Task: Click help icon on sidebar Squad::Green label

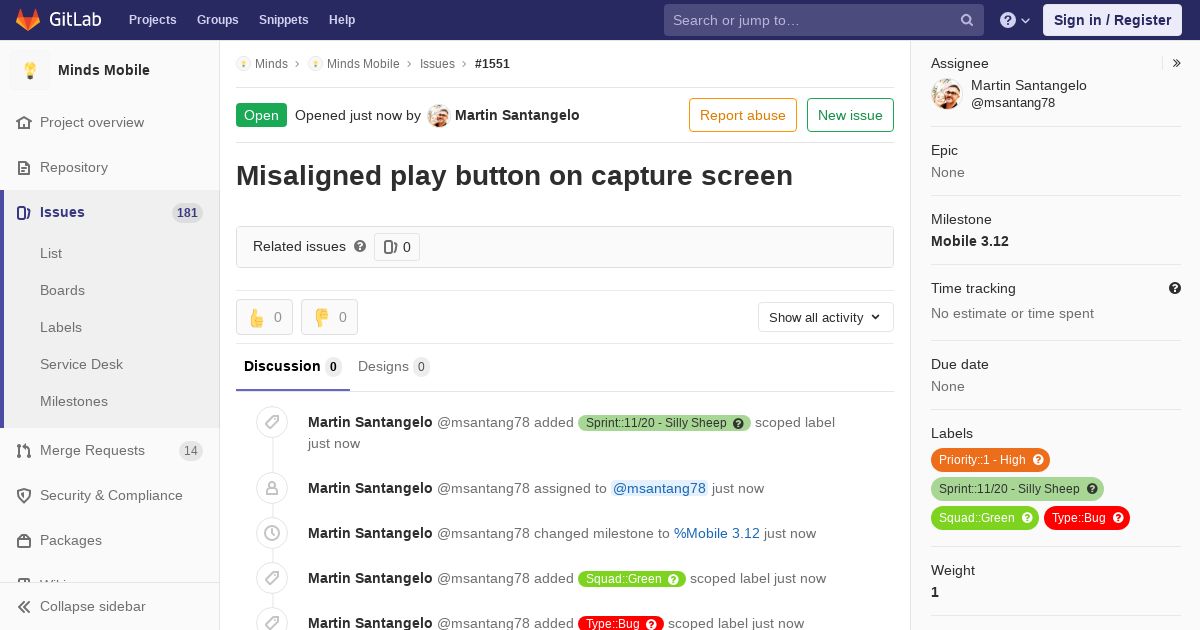Action: point(1027,518)
